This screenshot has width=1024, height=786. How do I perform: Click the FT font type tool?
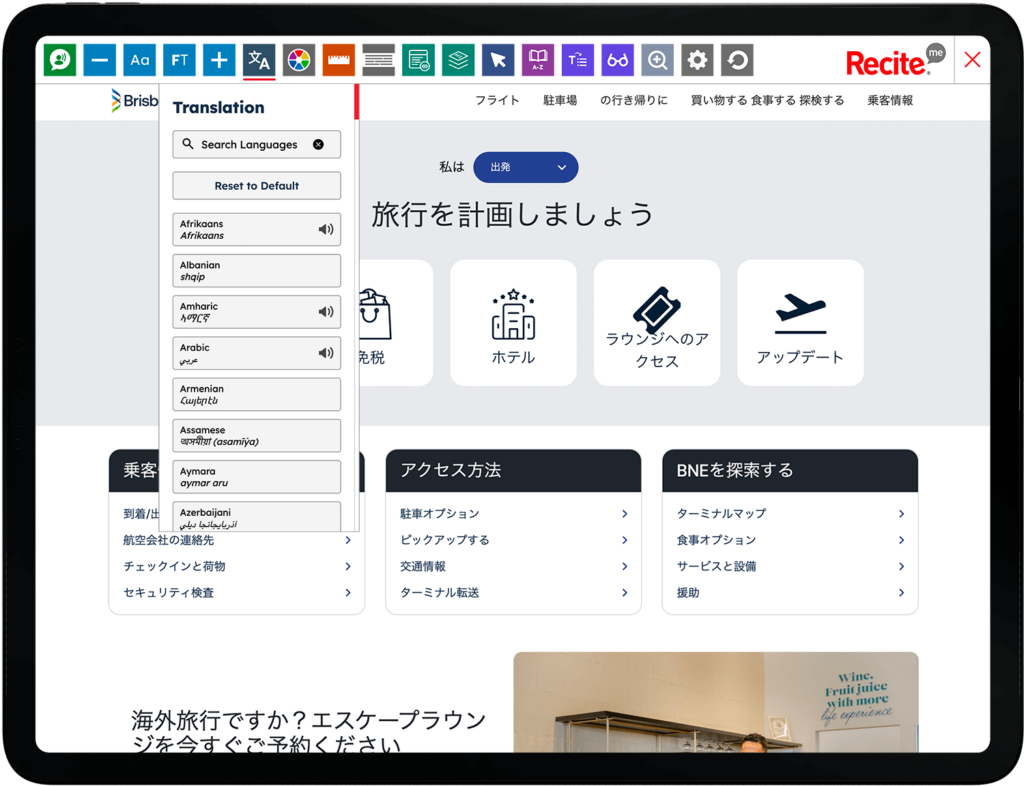[x=180, y=60]
